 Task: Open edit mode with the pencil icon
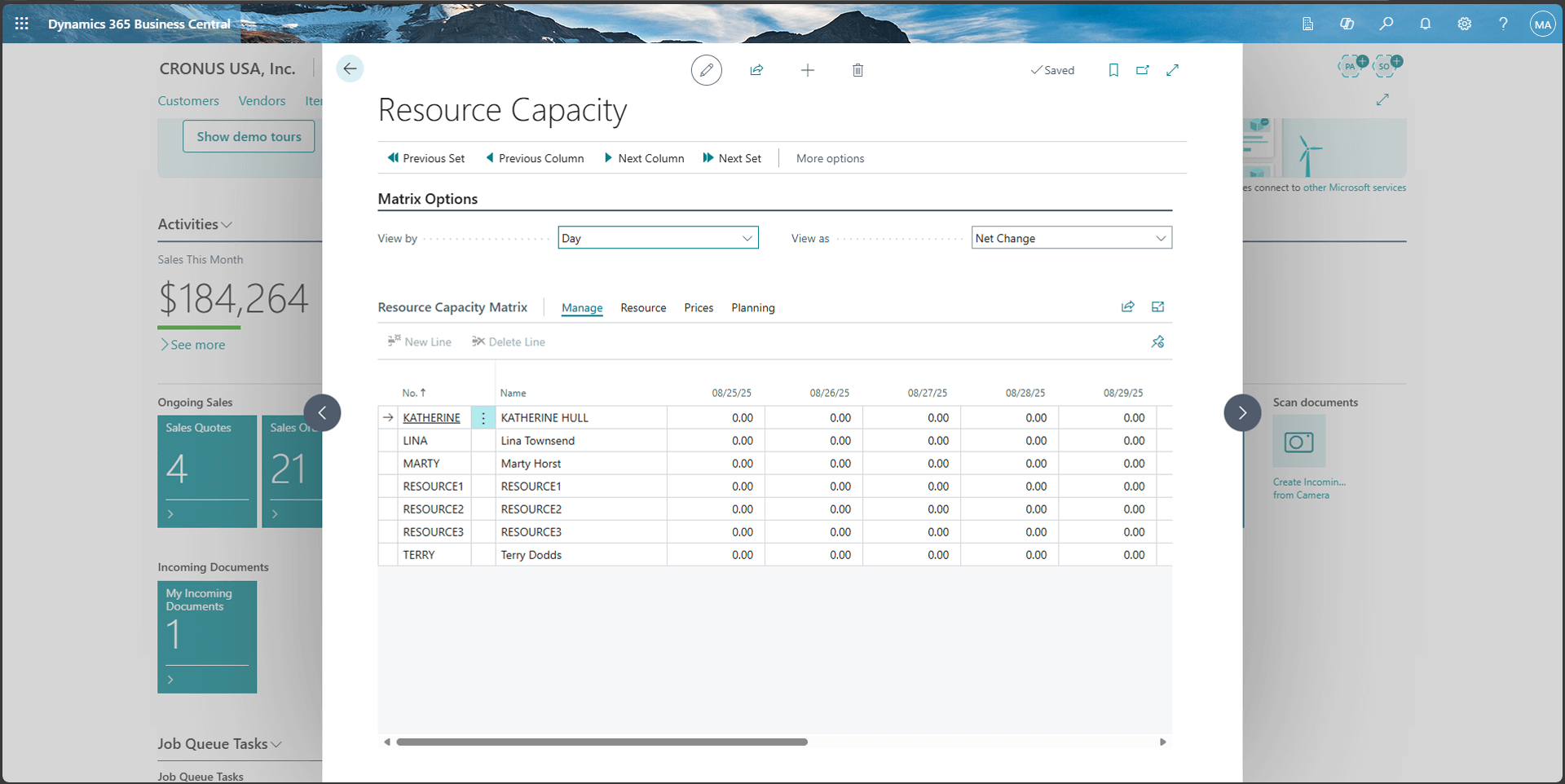(706, 70)
